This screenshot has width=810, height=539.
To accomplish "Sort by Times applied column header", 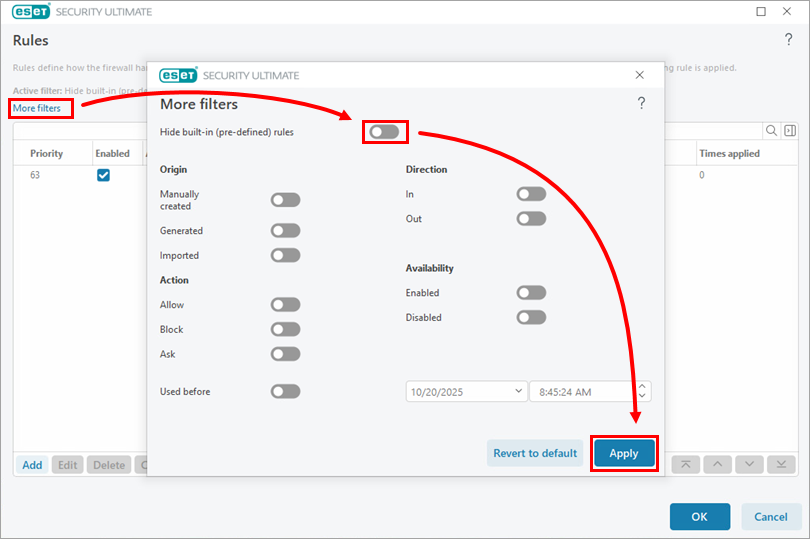I will click(729, 154).
